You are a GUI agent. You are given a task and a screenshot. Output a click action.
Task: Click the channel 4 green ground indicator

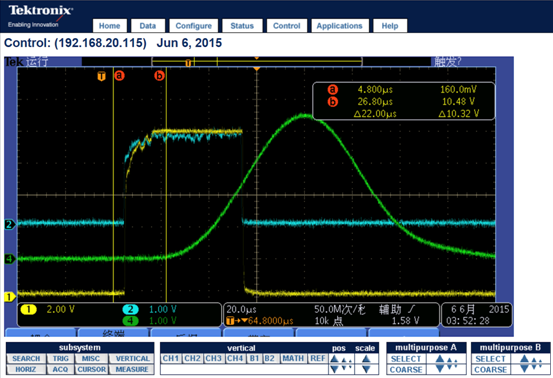(x=10, y=259)
